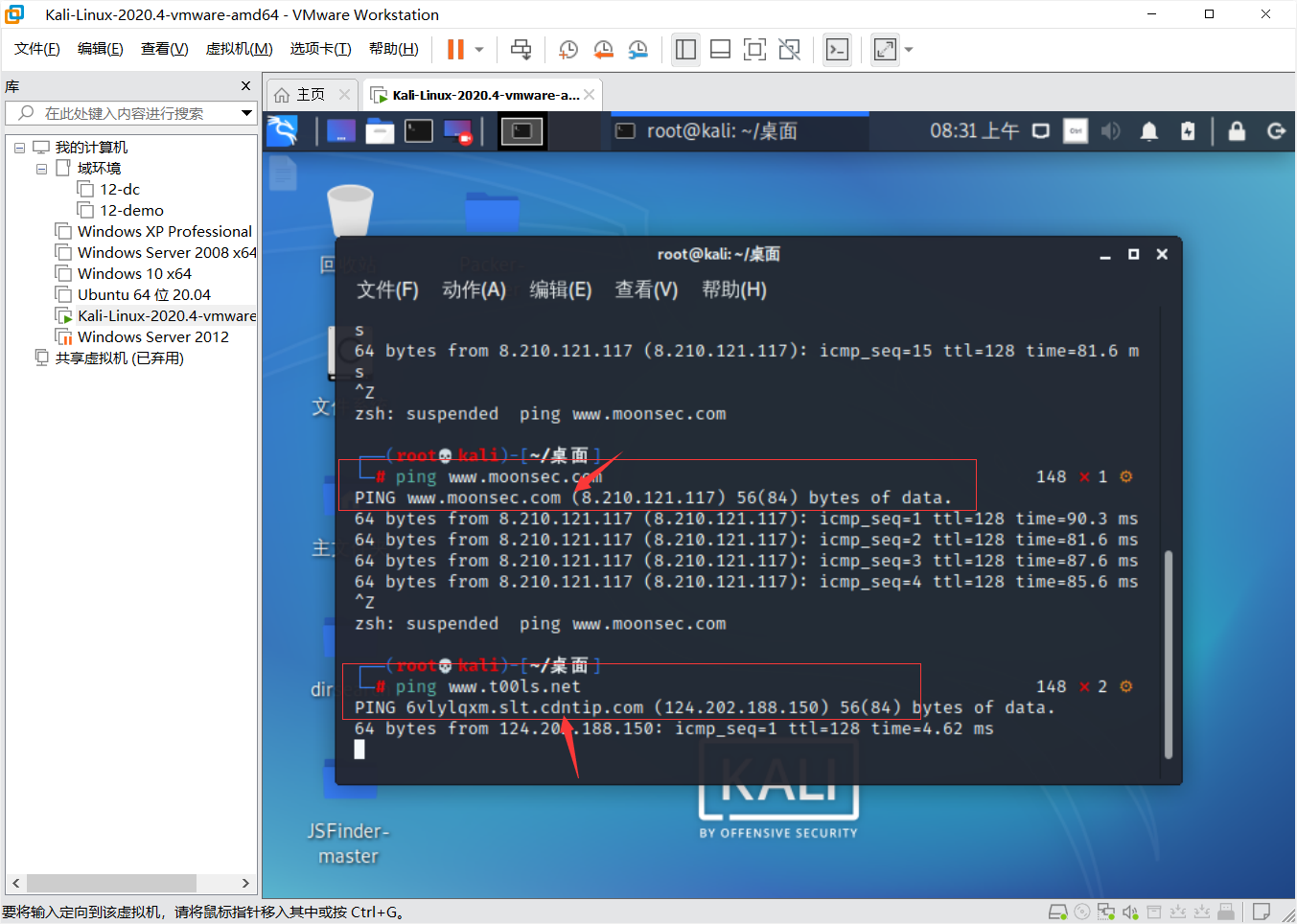The height and width of the screenshot is (924, 1297).
Task: Close the library panel
Action: tap(245, 86)
